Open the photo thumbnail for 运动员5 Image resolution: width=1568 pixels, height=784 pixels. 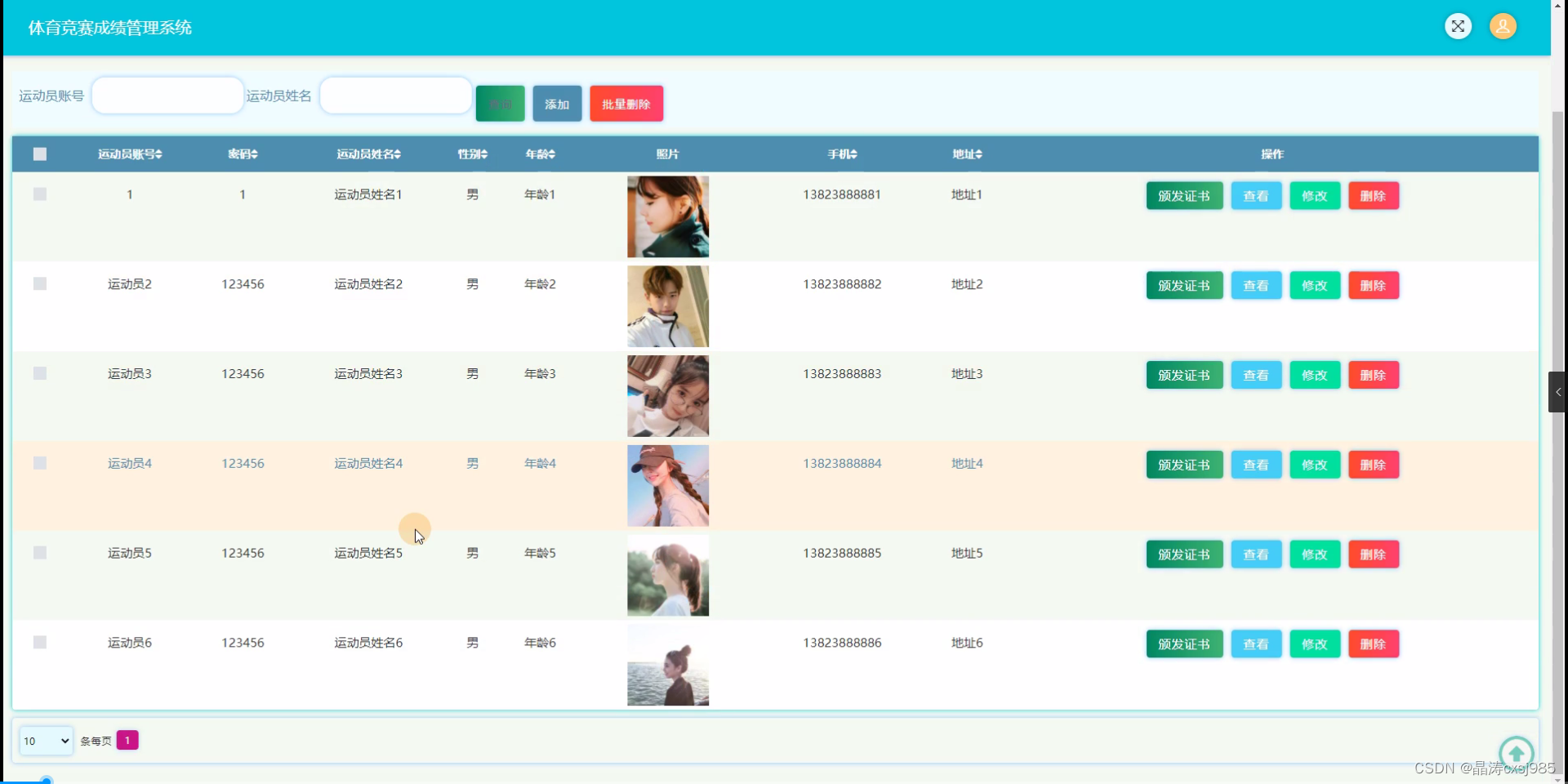click(668, 575)
